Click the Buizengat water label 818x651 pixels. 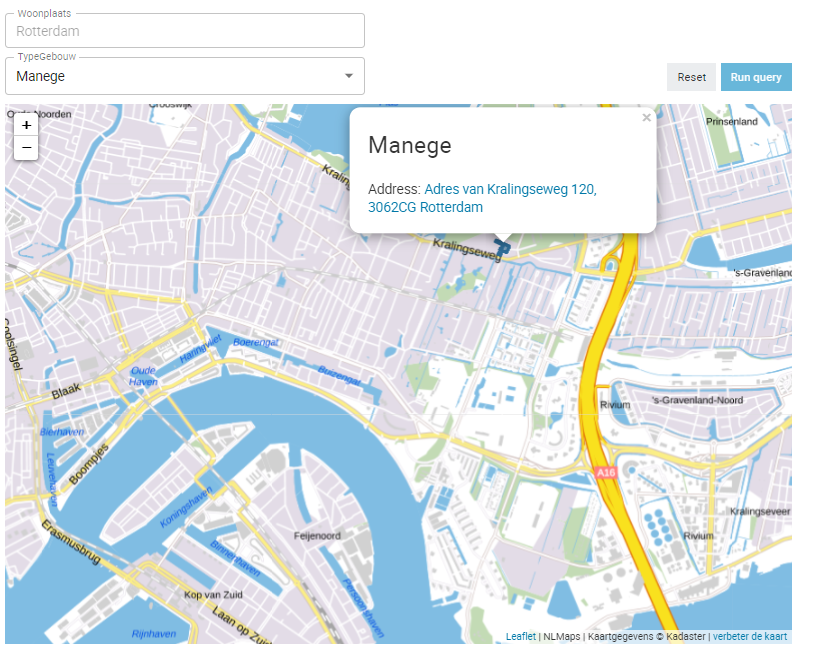339,376
